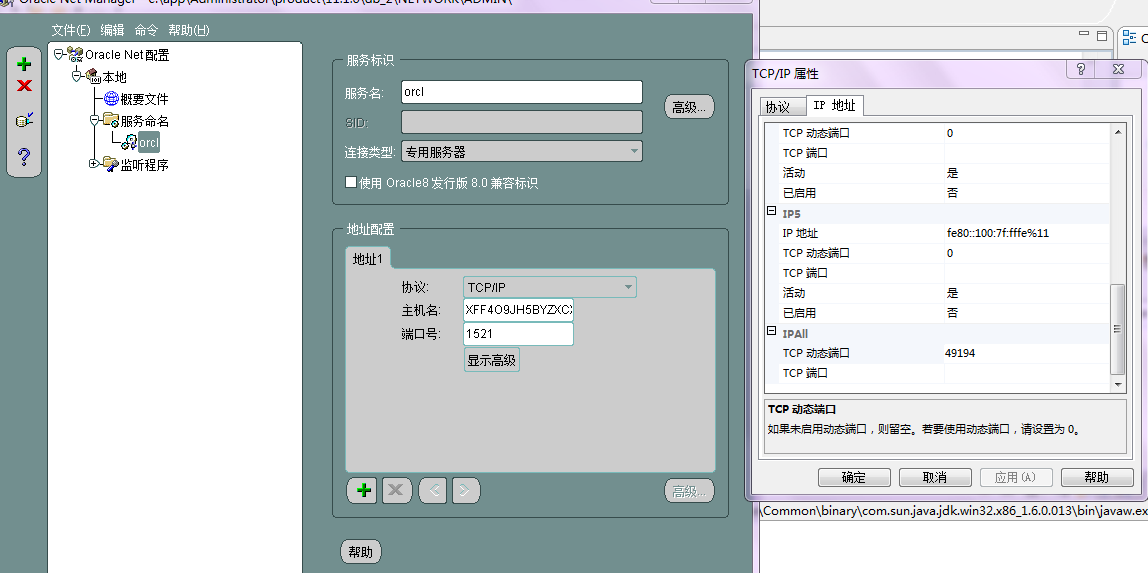This screenshot has height=573, width=1148.
Task: Open the 协议 TCP/IP dropdown
Action: [628, 287]
